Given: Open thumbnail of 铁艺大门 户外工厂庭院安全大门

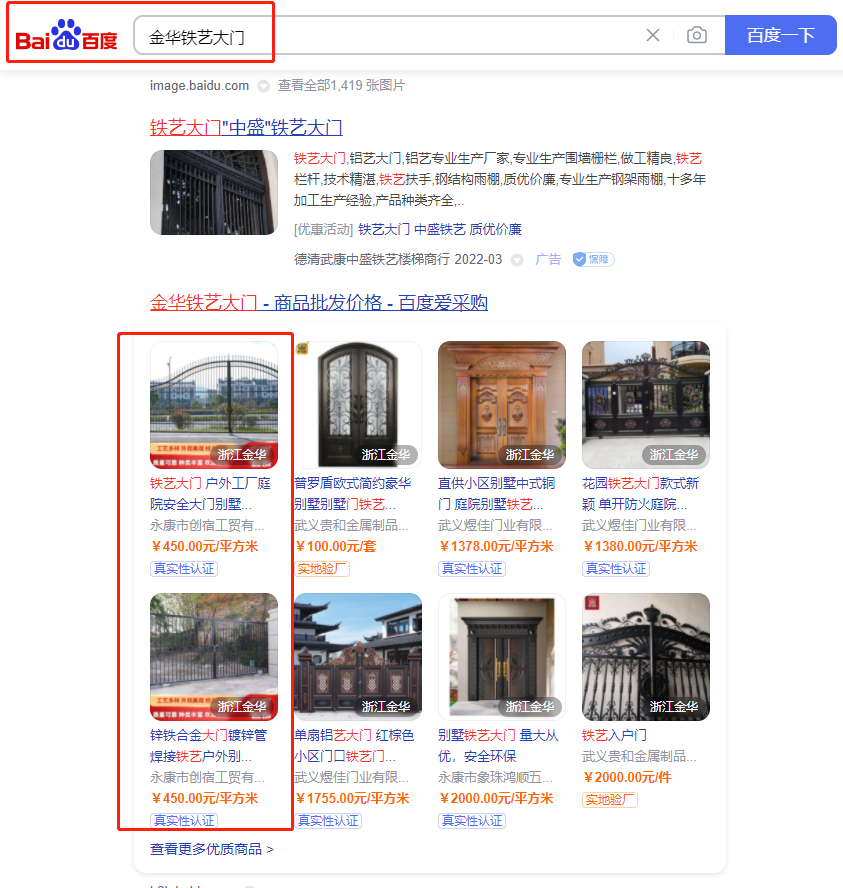Looking at the screenshot, I should click(x=213, y=404).
